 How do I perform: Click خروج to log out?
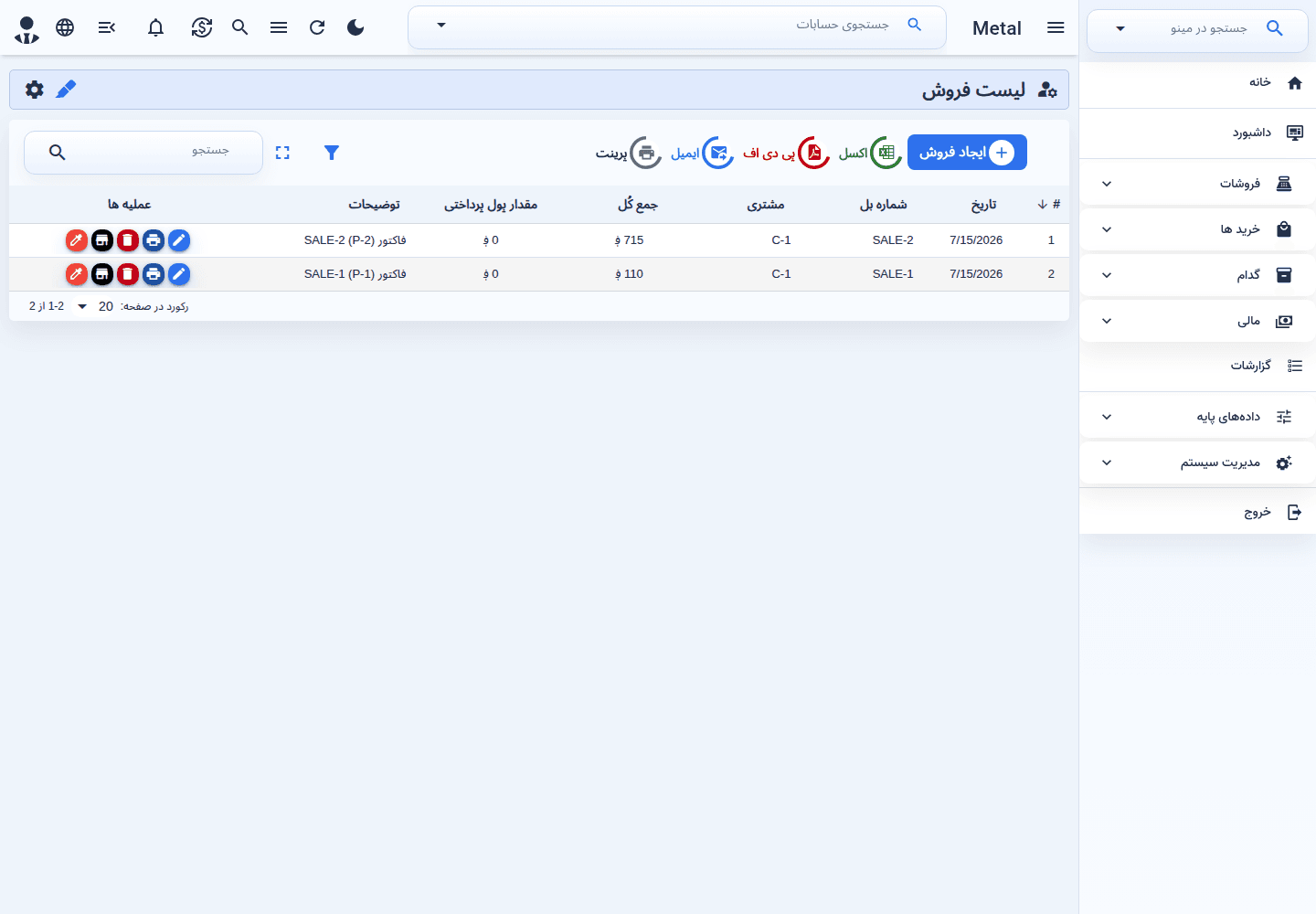coord(1197,513)
